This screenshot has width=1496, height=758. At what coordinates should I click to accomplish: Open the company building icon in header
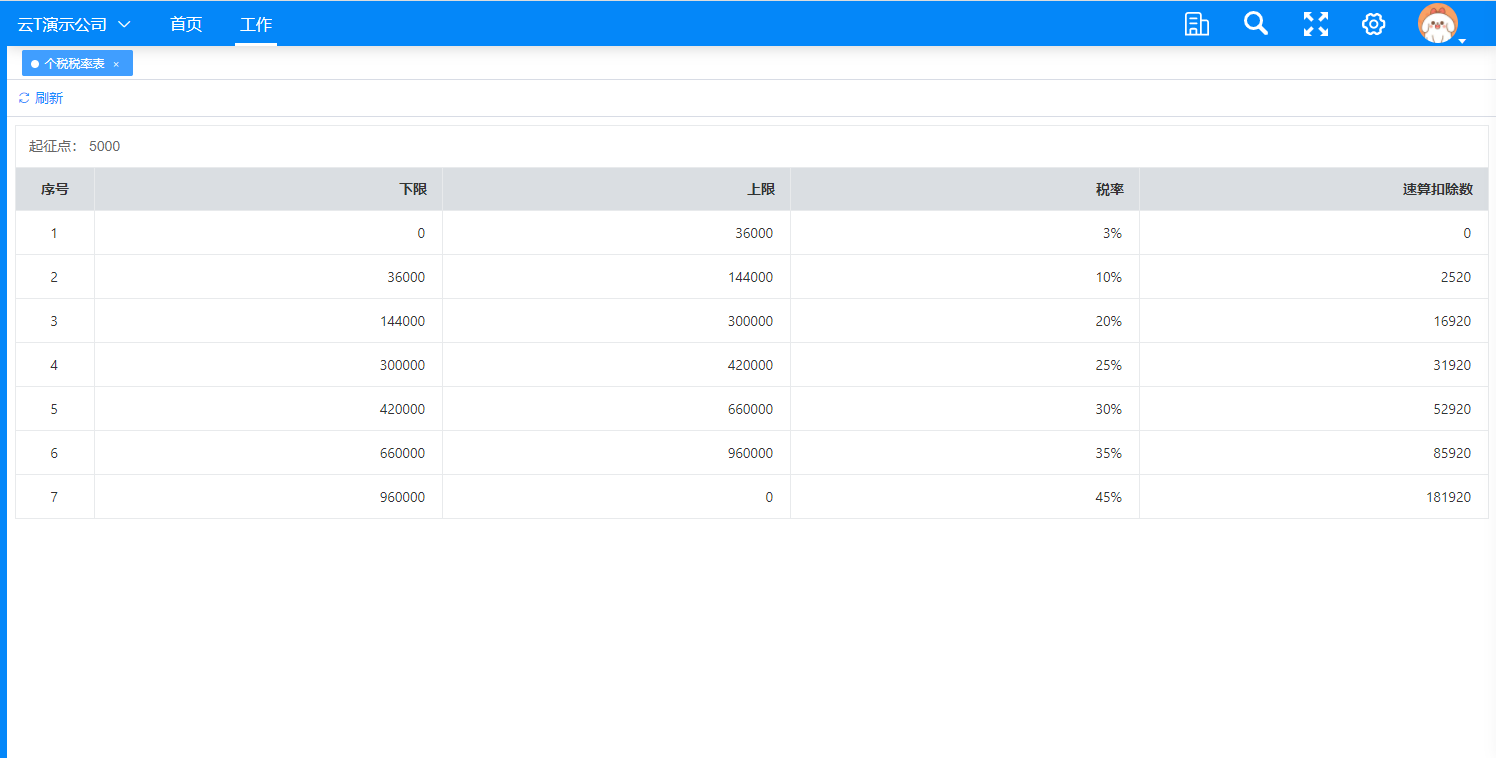click(1196, 24)
